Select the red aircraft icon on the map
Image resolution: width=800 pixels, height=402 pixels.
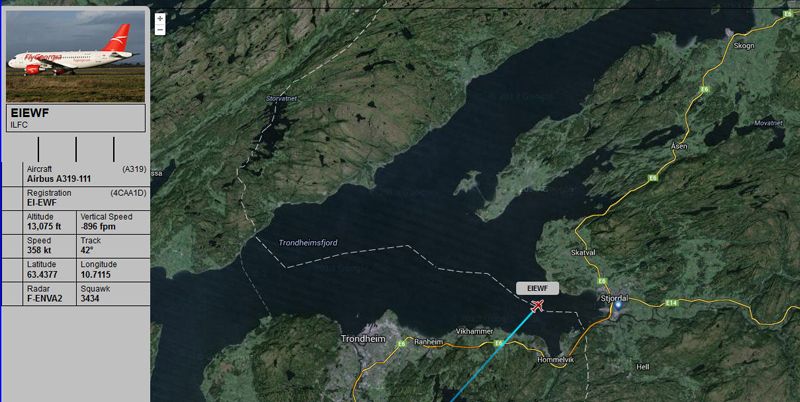[x=537, y=305]
